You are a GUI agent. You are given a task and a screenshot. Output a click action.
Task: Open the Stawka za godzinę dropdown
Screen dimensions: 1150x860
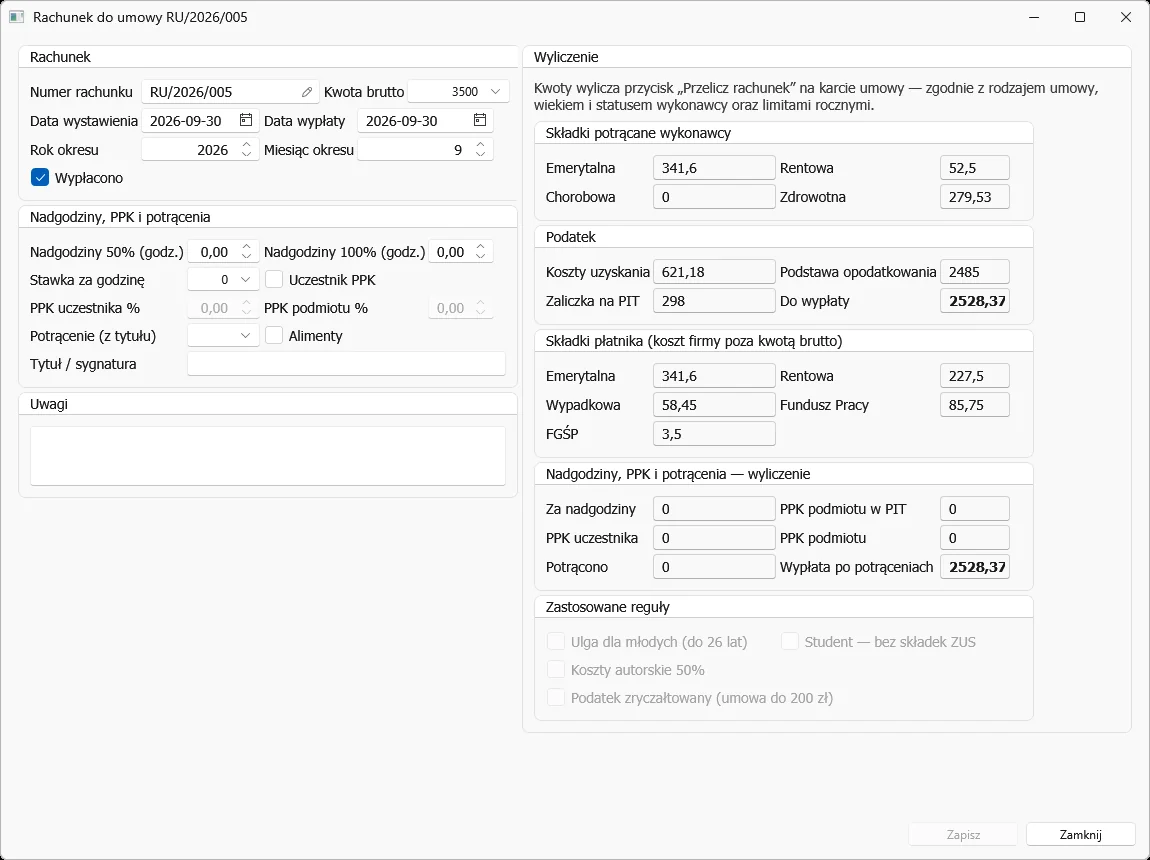[245, 279]
